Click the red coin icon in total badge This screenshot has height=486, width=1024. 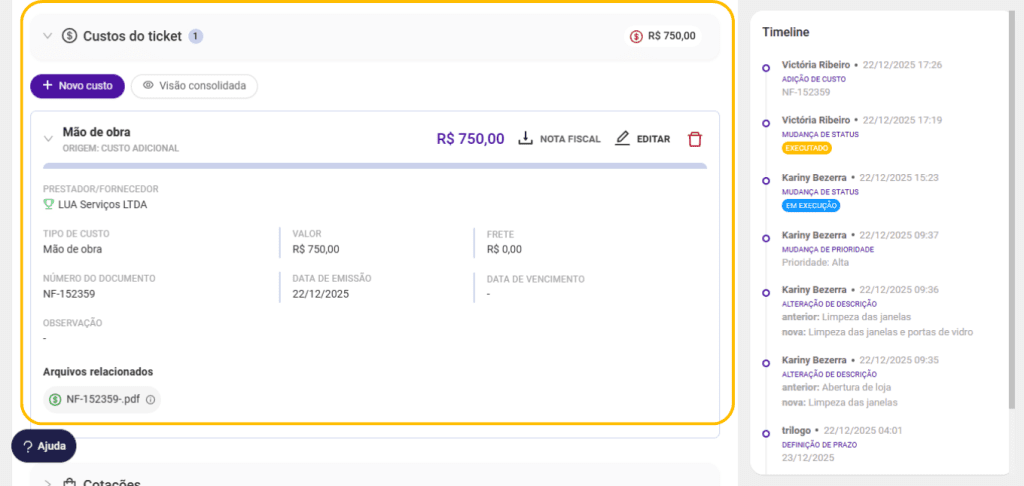point(636,36)
